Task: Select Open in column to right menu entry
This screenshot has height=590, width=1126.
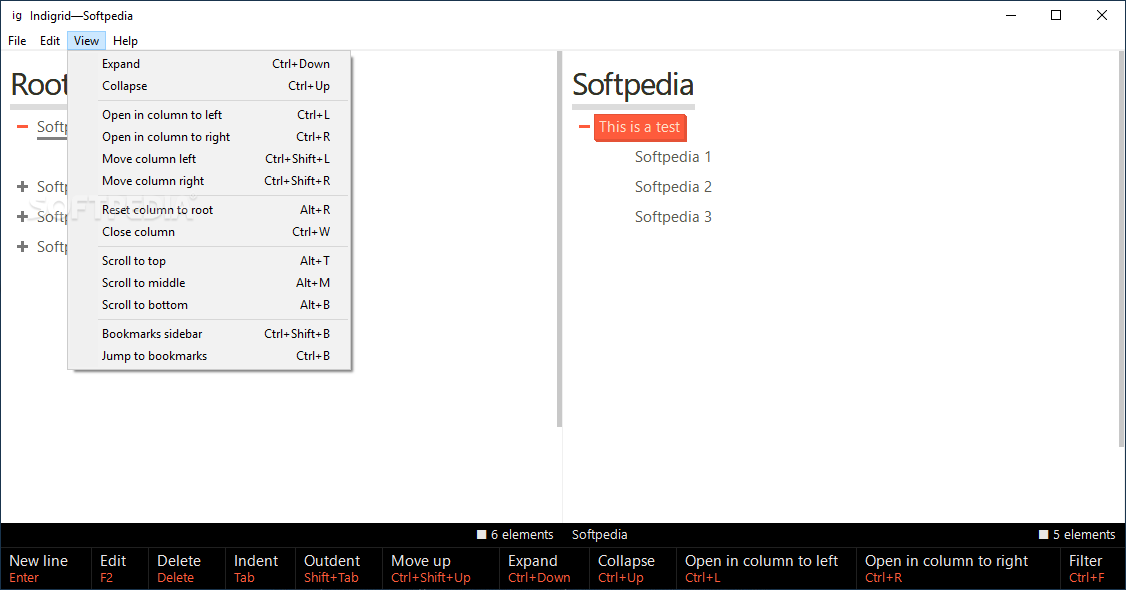Action: pos(209,136)
